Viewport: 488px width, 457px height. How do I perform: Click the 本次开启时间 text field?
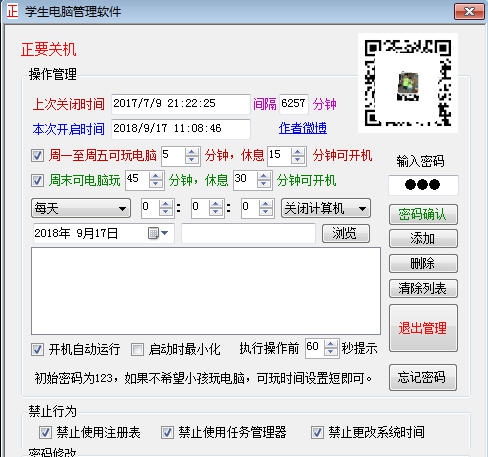[181, 129]
